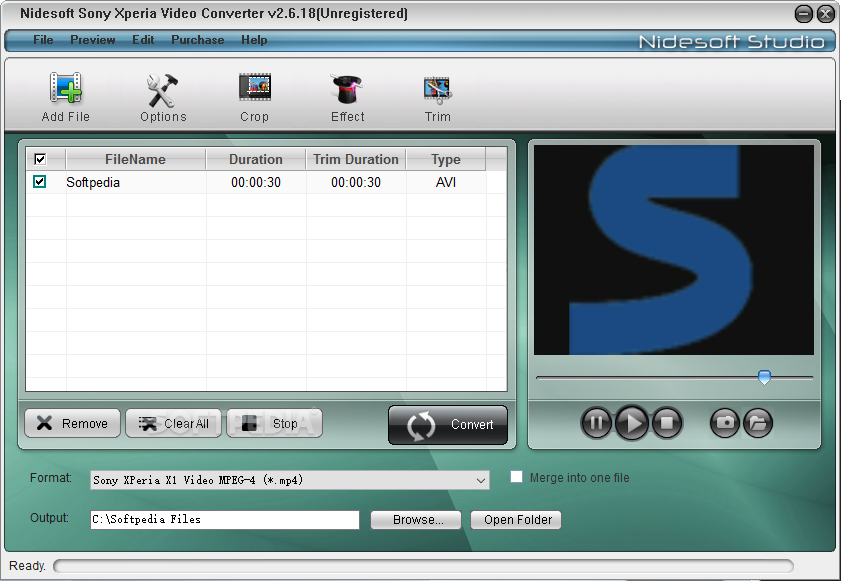Click the Remove button
This screenshot has width=841, height=581.
click(72, 423)
